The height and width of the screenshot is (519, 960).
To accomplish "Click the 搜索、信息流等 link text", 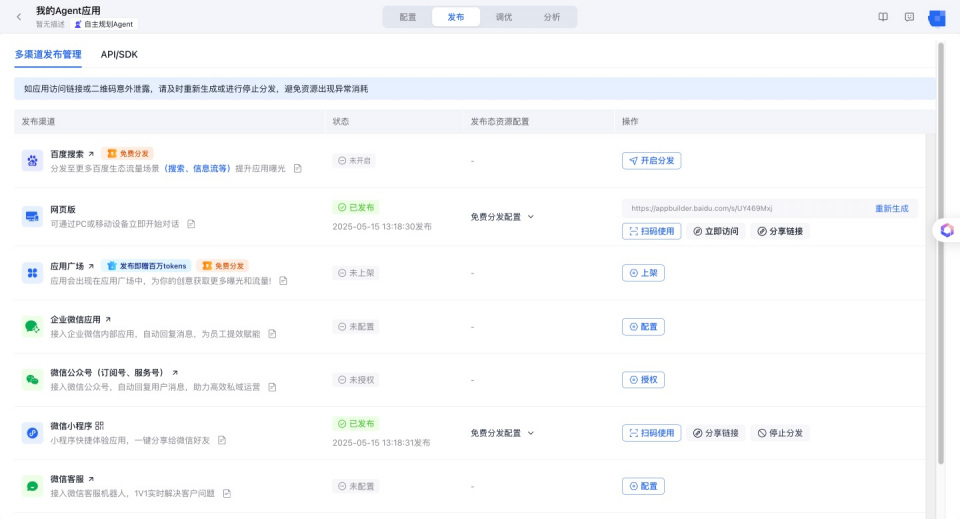I will pyautogui.click(x=197, y=168).
